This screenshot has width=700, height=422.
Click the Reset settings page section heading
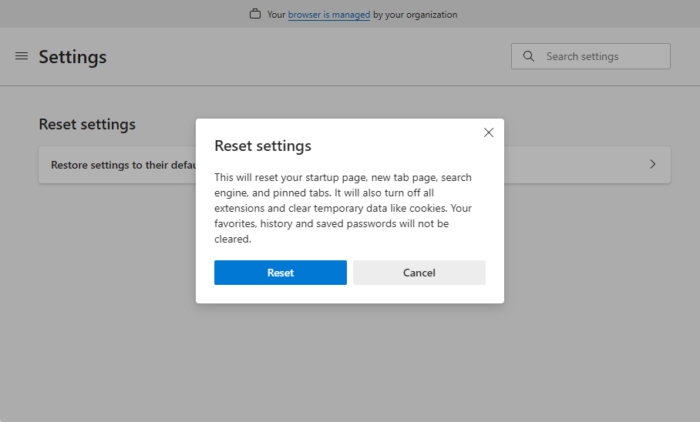click(x=87, y=124)
